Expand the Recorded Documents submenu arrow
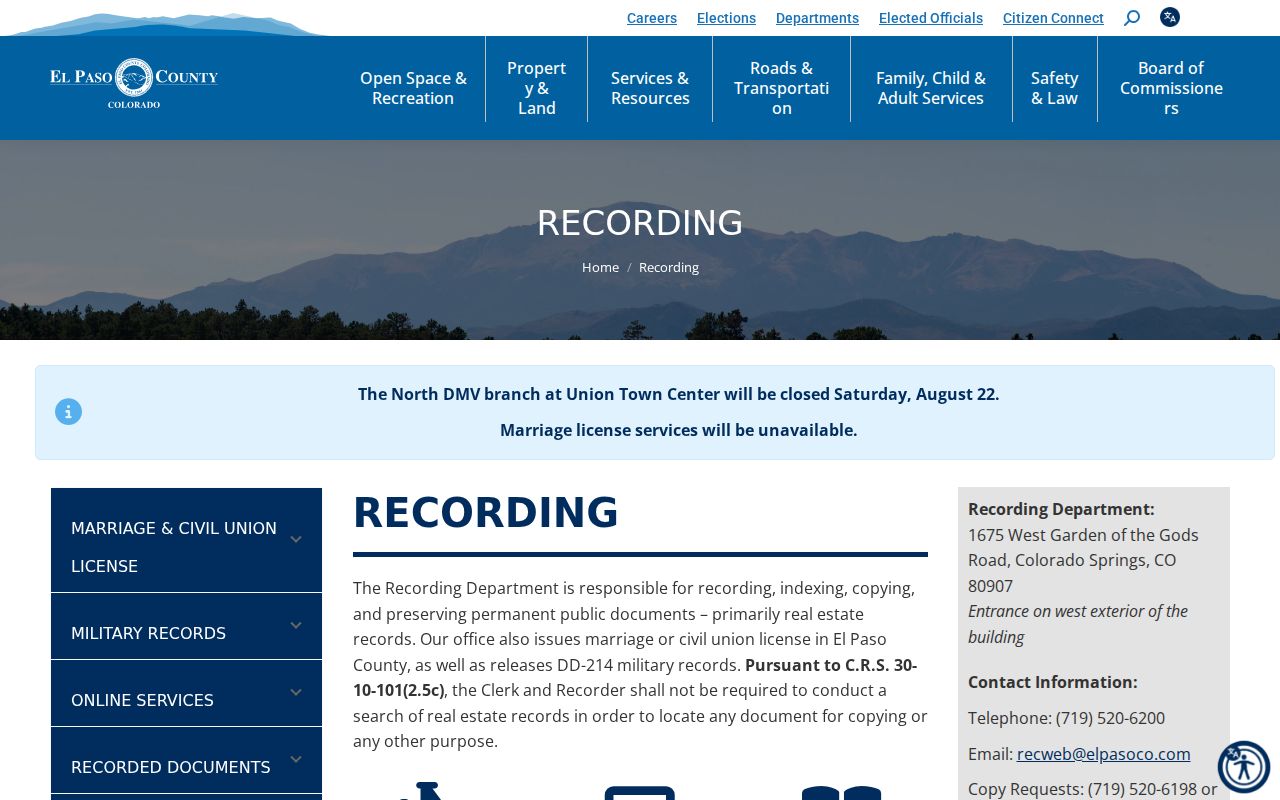Viewport: 1280px width, 800px height. [296, 759]
